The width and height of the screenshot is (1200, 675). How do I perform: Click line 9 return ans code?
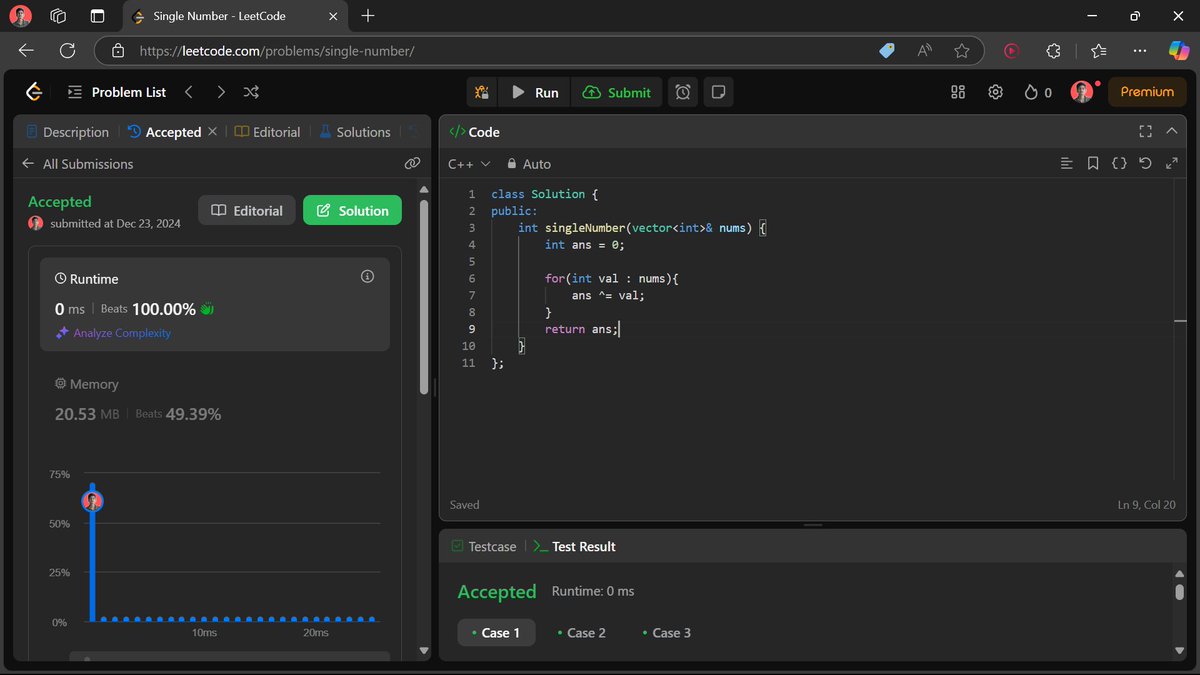tap(582, 329)
